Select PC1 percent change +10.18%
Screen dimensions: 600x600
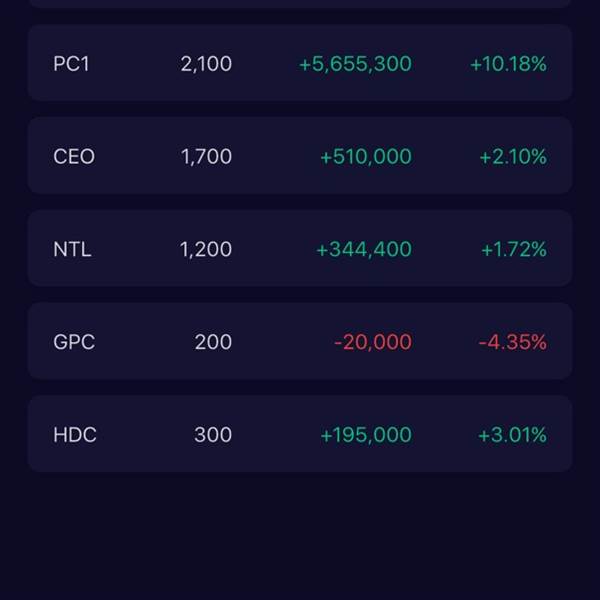(508, 64)
